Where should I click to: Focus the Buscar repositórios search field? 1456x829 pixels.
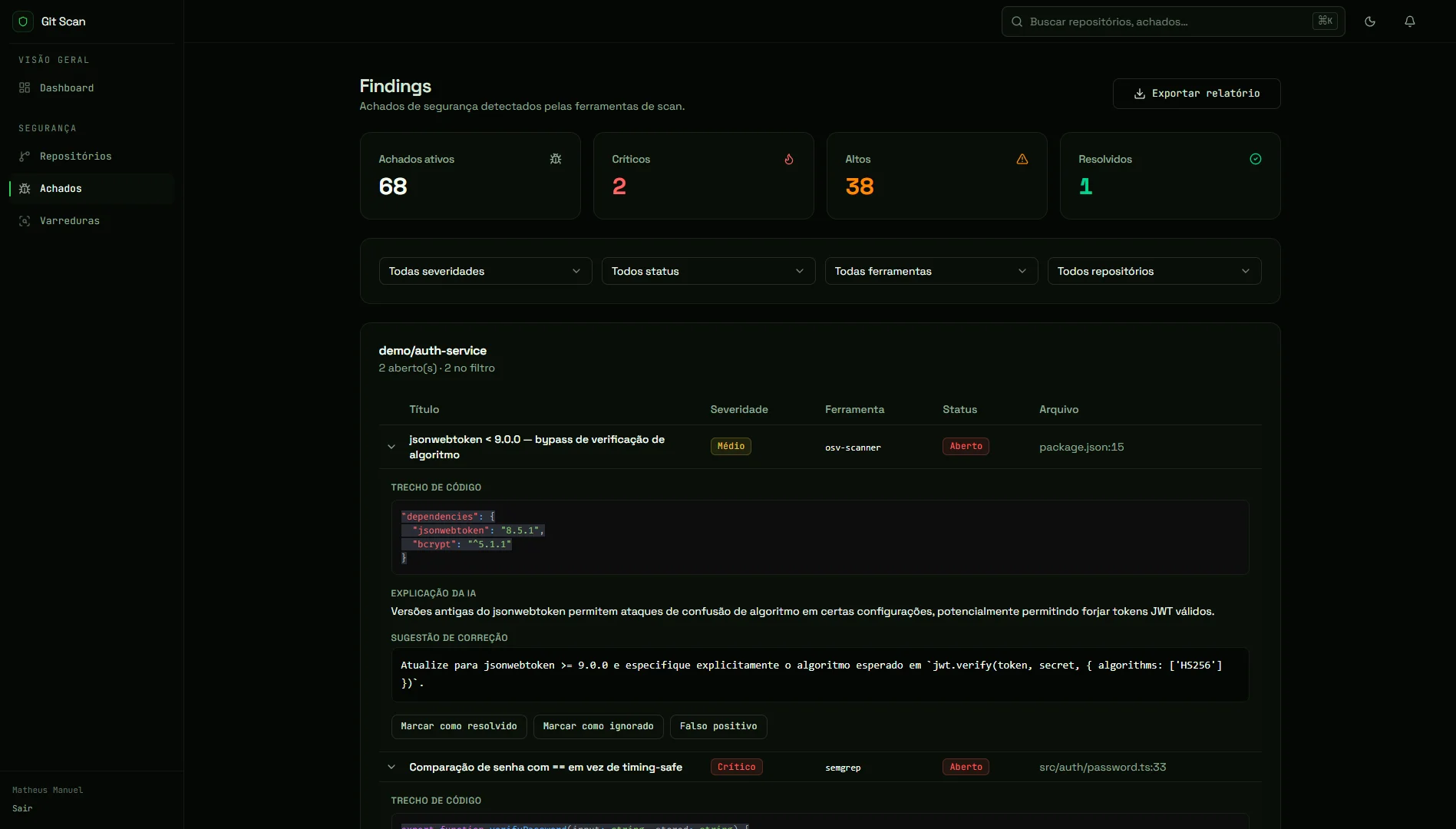click(1173, 21)
